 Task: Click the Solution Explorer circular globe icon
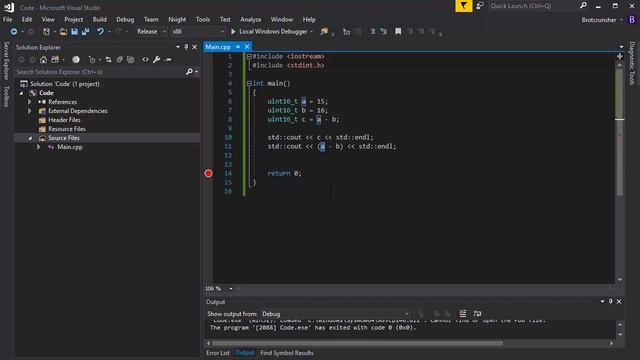click(x=76, y=60)
